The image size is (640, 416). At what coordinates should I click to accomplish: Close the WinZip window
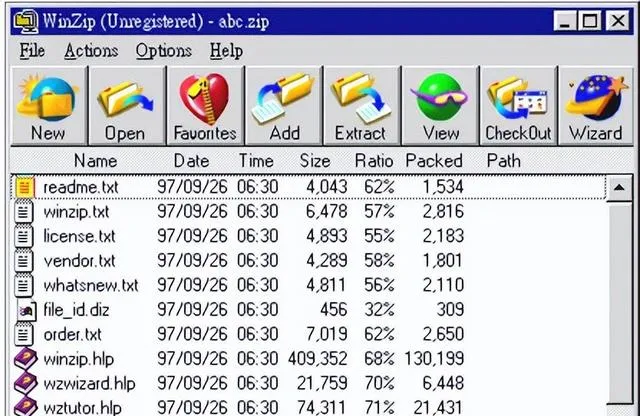pos(618,21)
